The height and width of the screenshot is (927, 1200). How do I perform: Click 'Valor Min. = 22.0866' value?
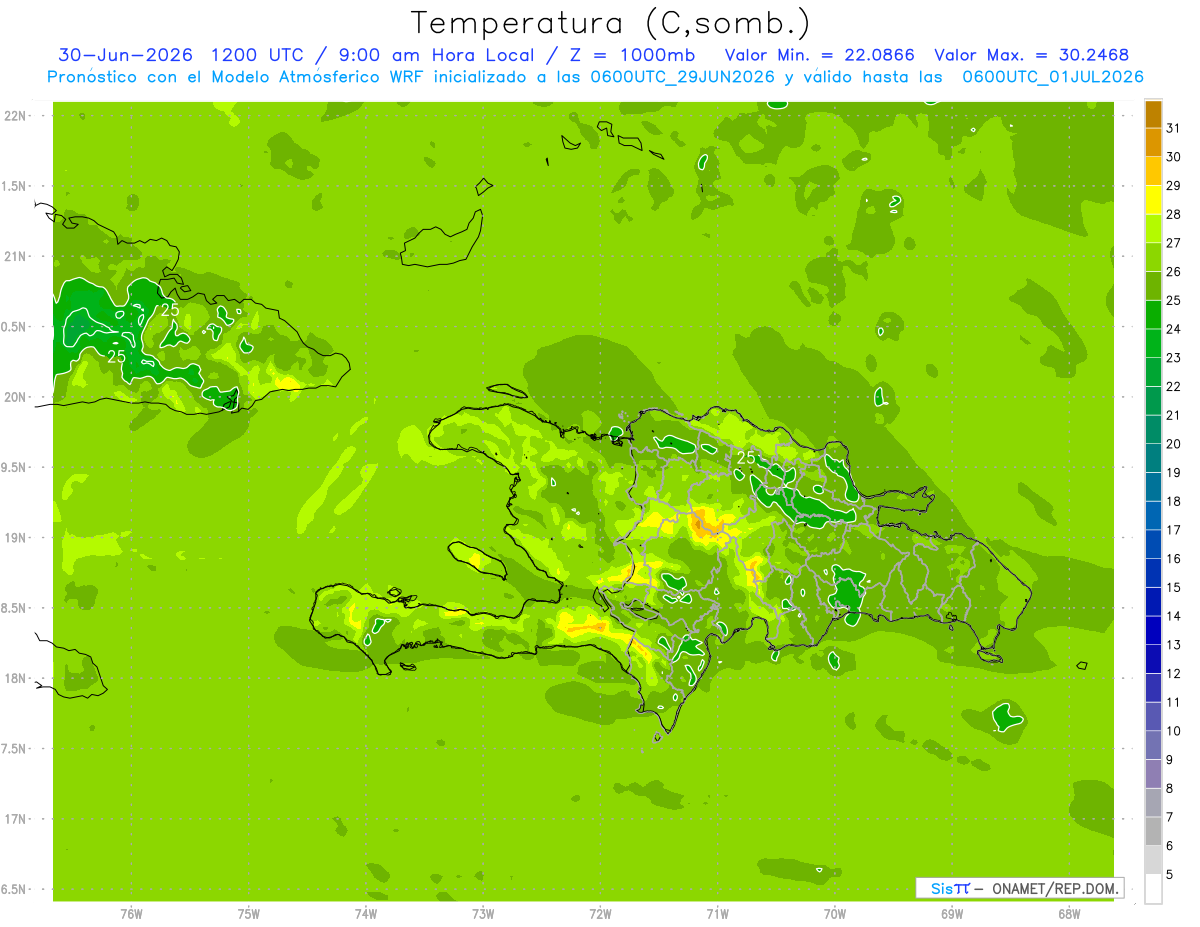point(819,55)
